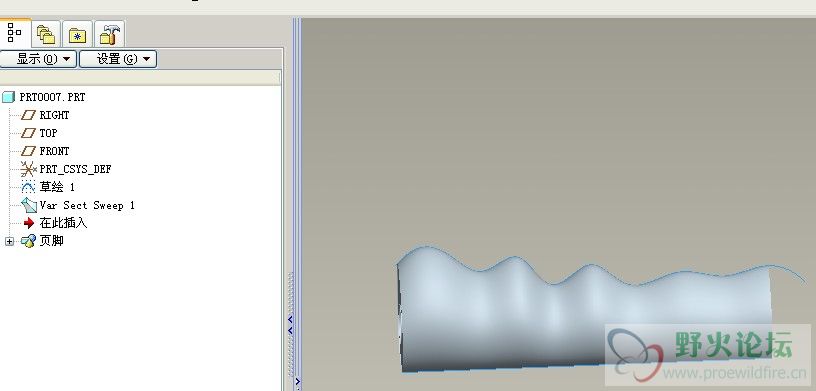Select the RIGHT datum plane icon
Viewport: 816px width, 391px height.
click(x=28, y=115)
